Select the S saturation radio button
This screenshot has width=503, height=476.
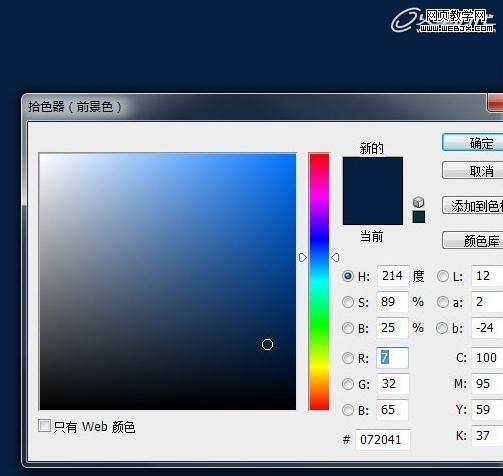pos(348,302)
